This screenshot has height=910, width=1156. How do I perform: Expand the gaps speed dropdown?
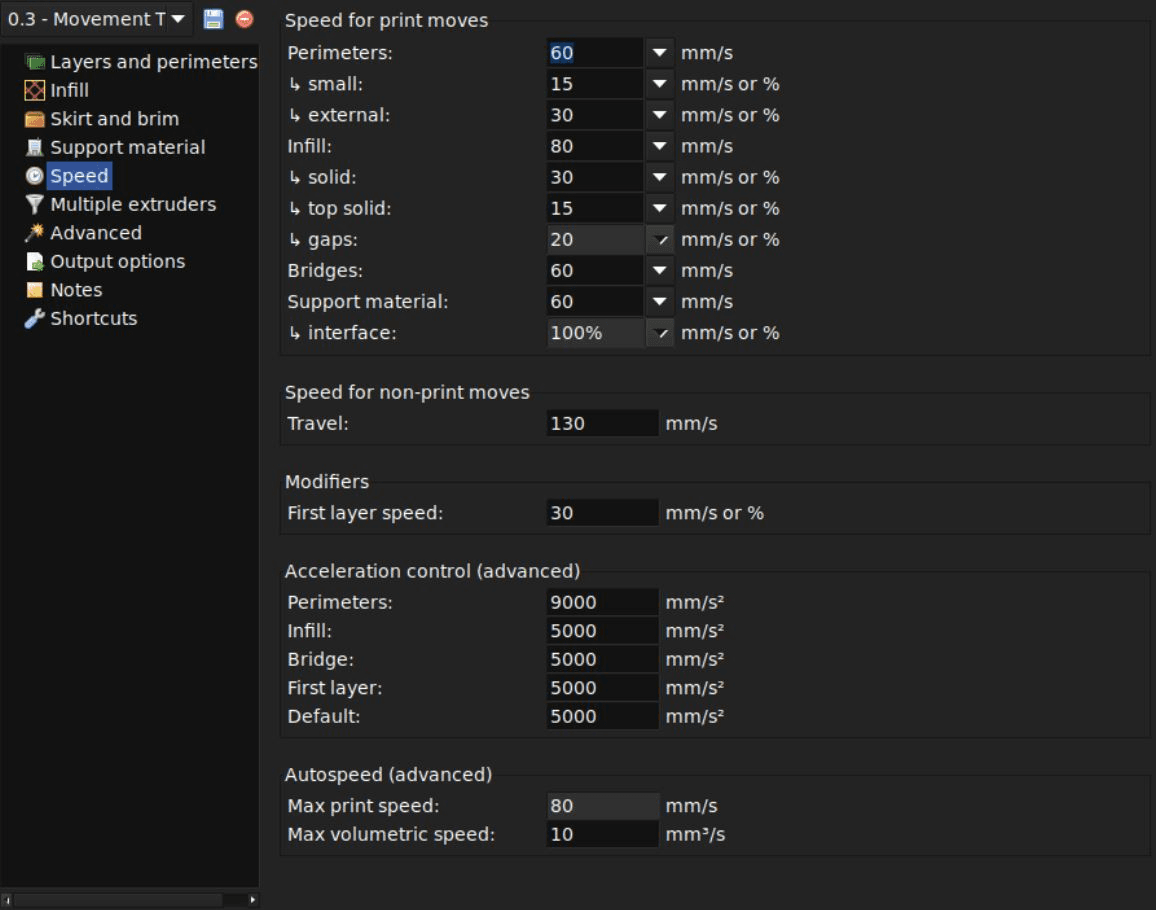(659, 240)
